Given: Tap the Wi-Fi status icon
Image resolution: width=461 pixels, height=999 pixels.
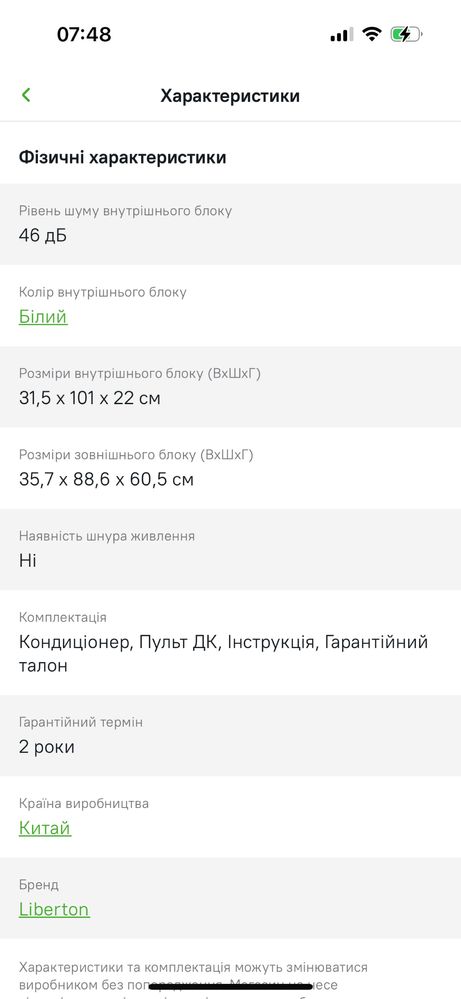Looking at the screenshot, I should (x=371, y=34).
